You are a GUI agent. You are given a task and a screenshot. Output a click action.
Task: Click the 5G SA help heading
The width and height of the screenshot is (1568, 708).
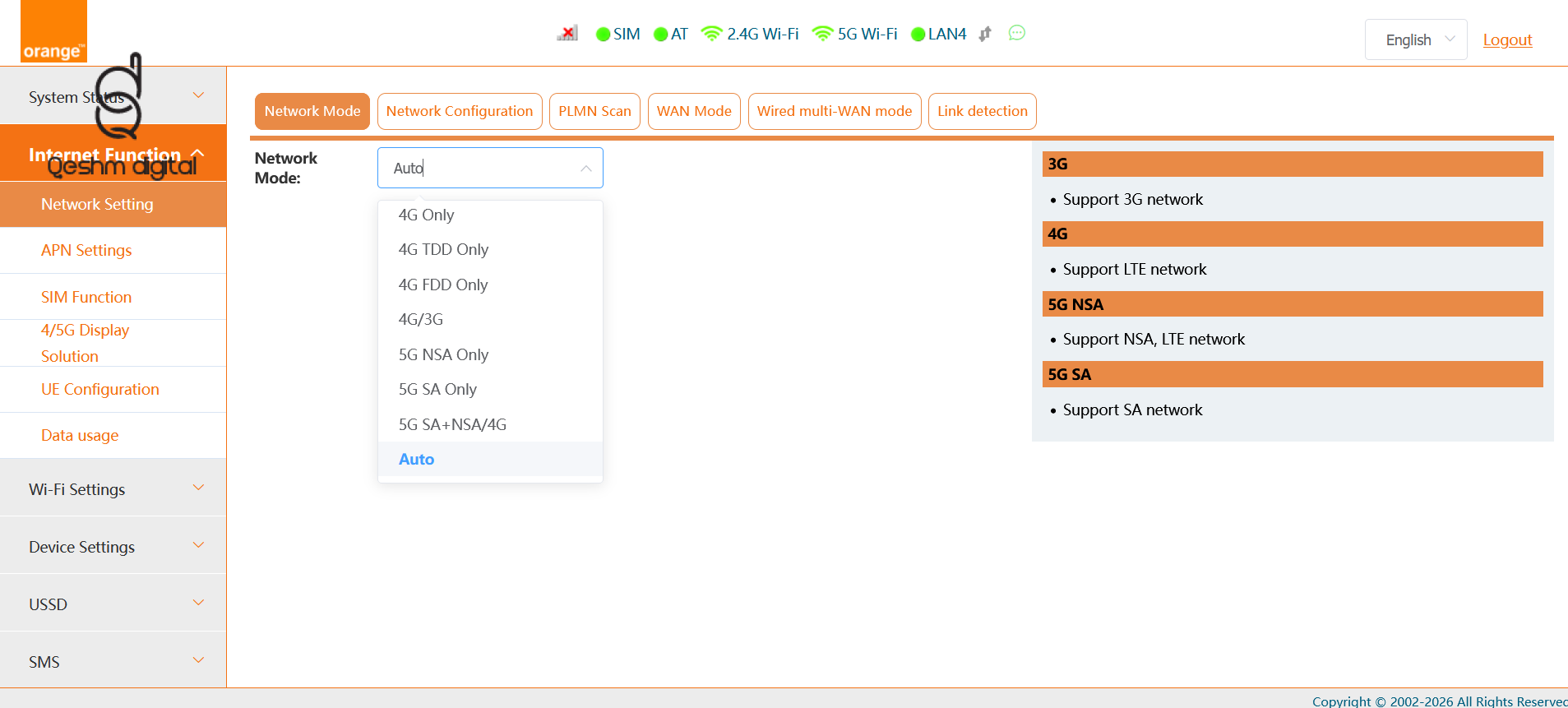tap(1293, 374)
